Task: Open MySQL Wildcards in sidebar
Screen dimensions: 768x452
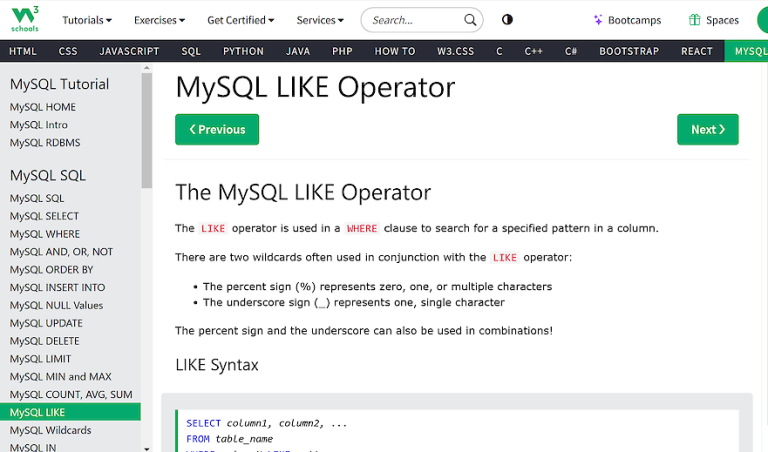Action: 50,430
